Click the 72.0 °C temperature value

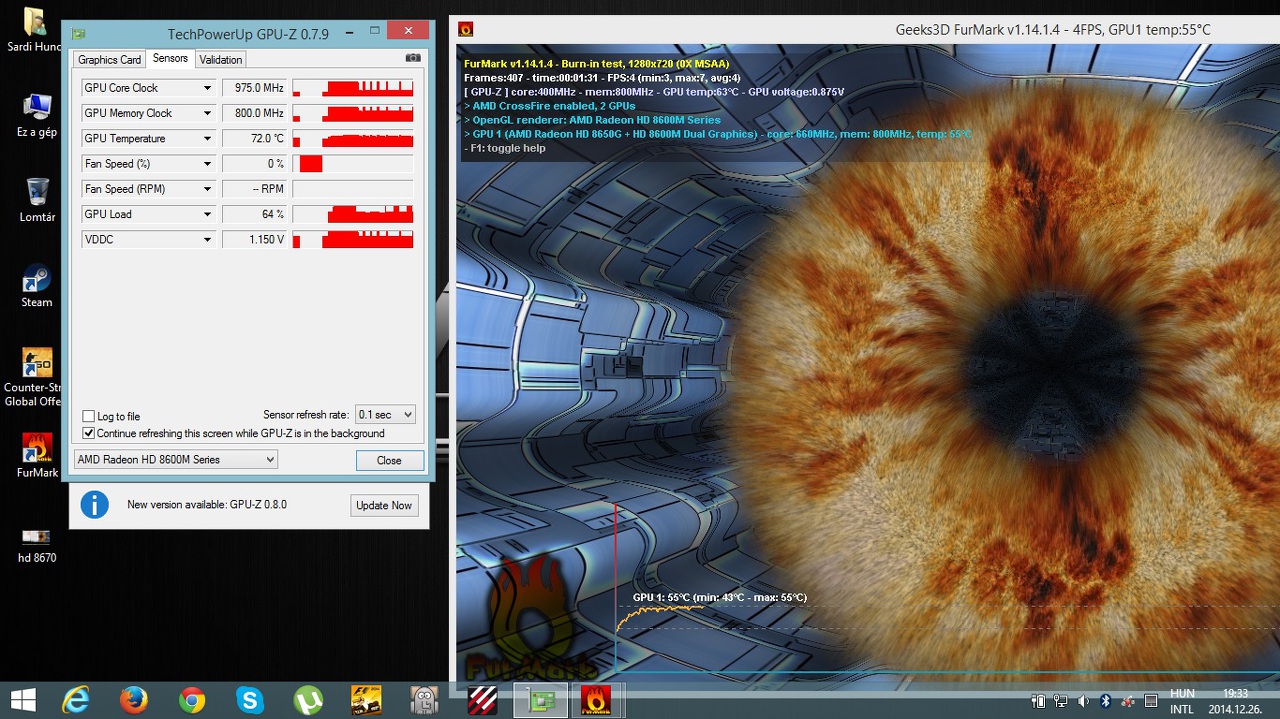click(254, 138)
